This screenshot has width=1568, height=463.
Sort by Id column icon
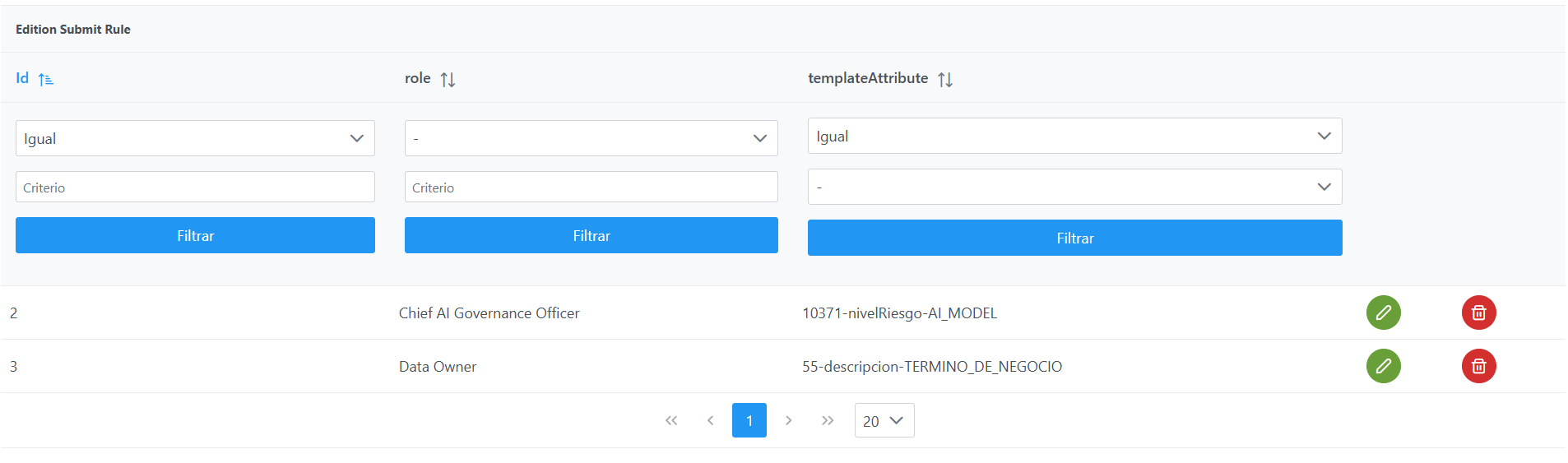click(46, 79)
